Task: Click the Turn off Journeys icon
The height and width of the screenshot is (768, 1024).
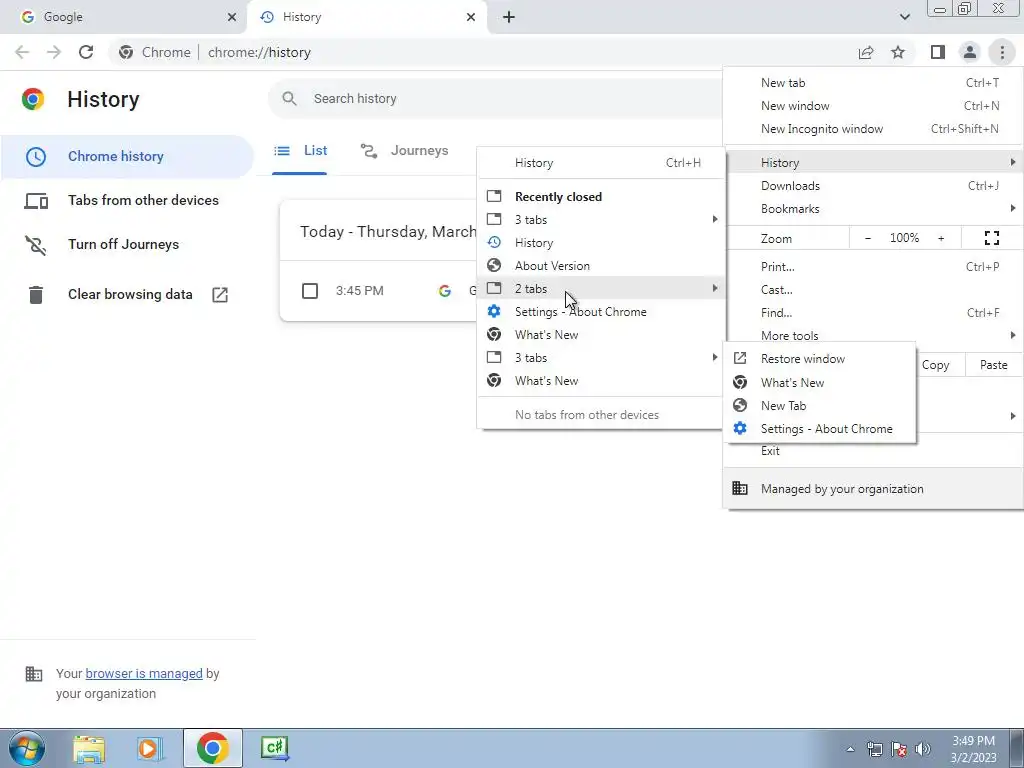Action: [36, 245]
